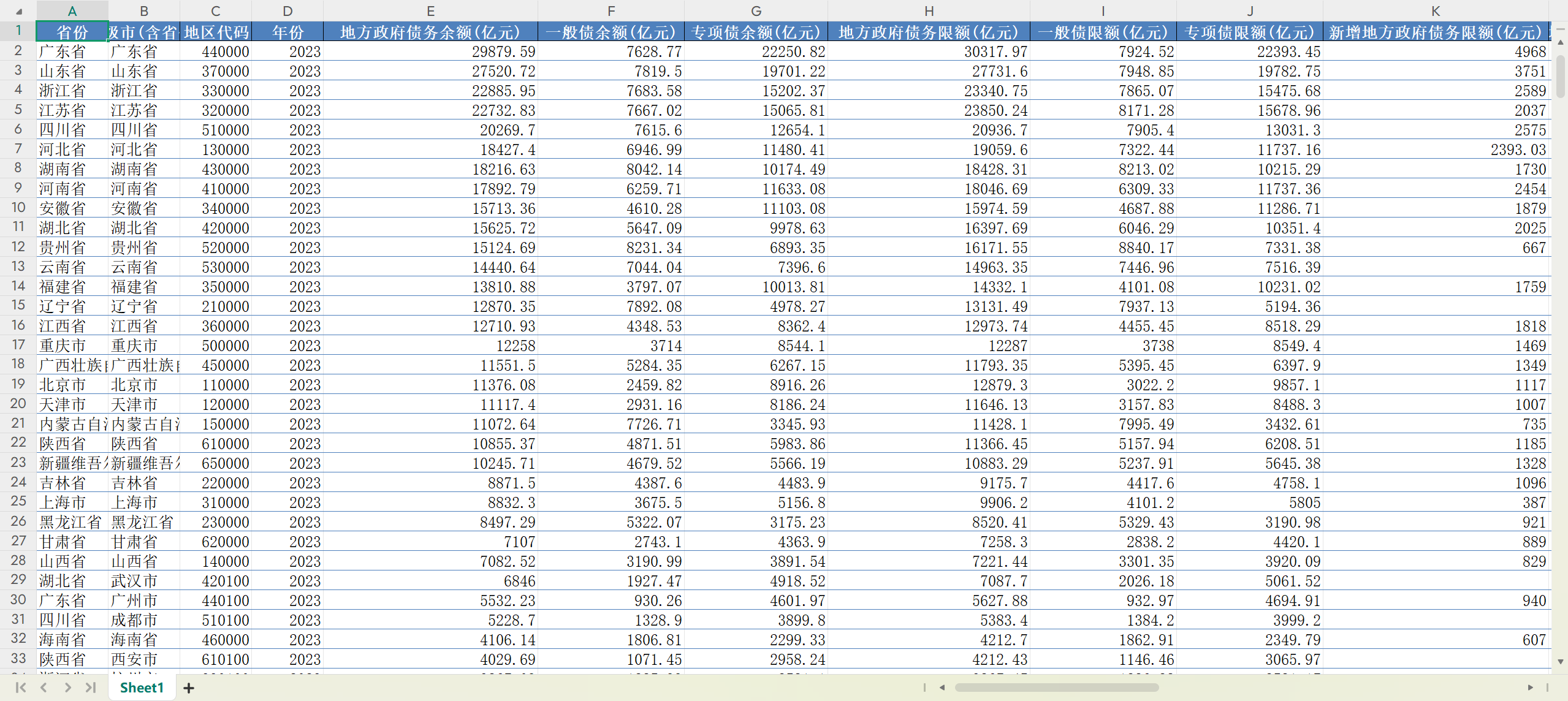Select the 省份 header cell
This screenshot has height=701, width=1568.
[x=72, y=31]
